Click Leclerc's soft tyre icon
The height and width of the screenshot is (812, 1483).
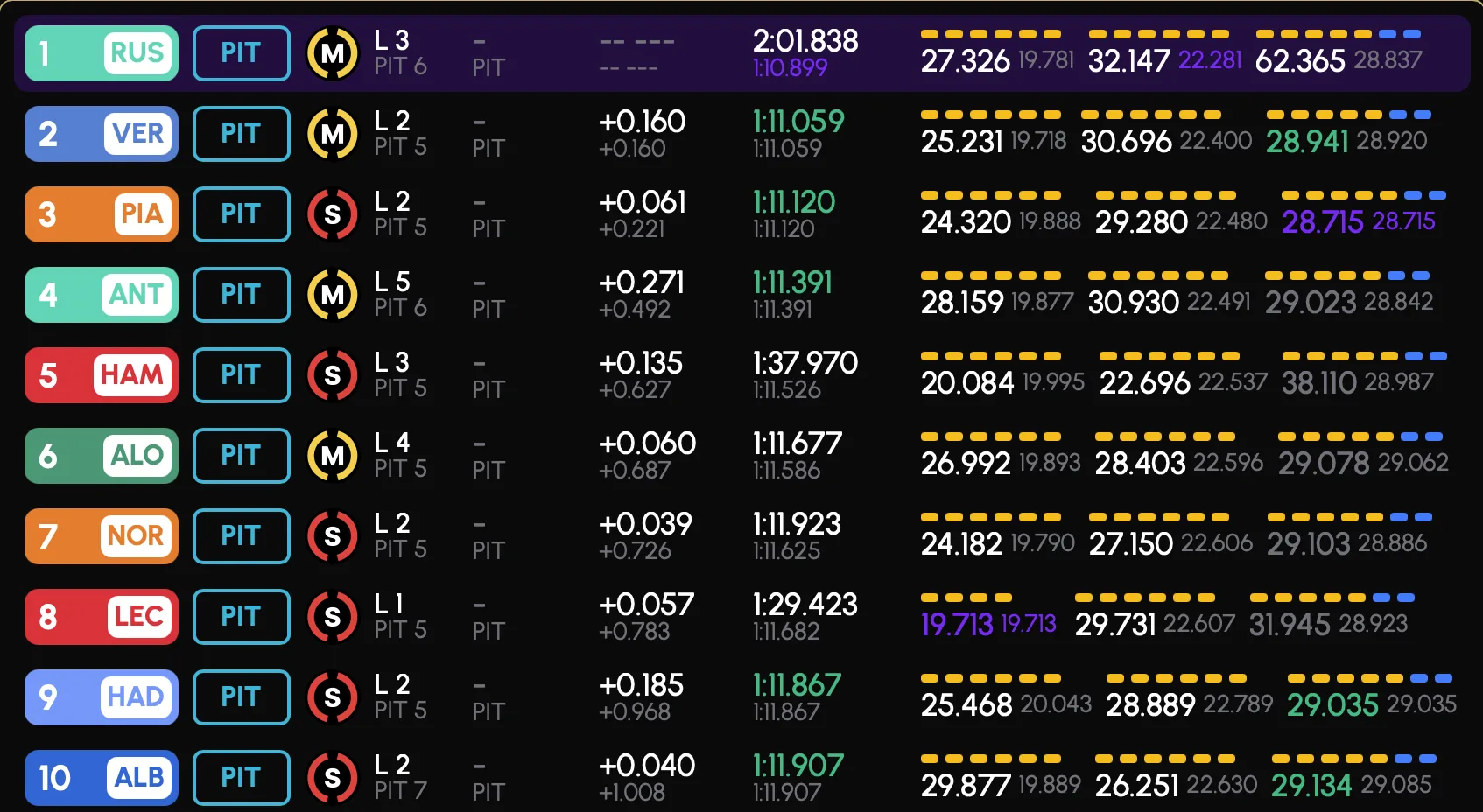(333, 618)
